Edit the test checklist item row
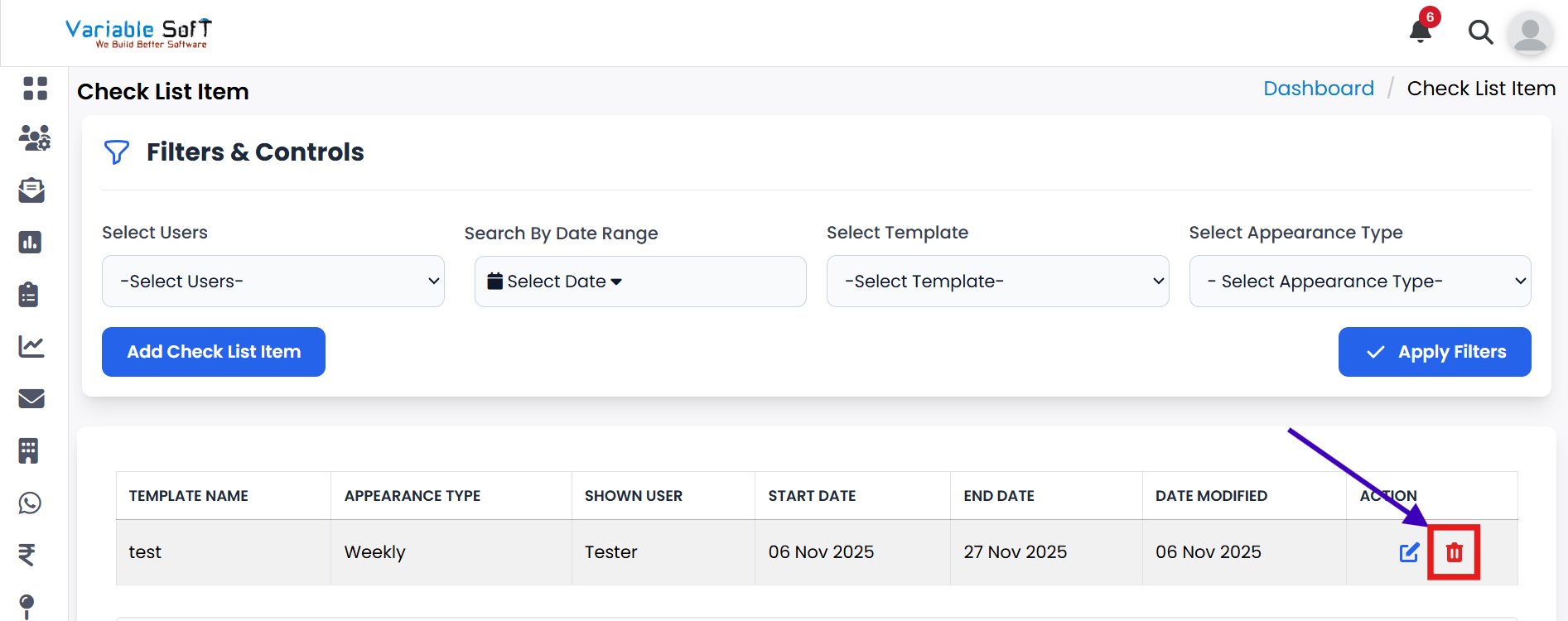The width and height of the screenshot is (1568, 621). [x=1409, y=552]
